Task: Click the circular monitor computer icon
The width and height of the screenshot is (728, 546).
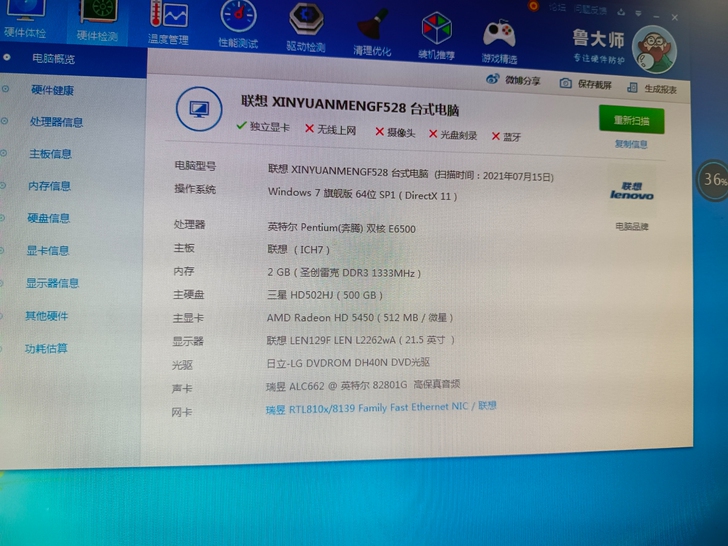Action: click(199, 109)
